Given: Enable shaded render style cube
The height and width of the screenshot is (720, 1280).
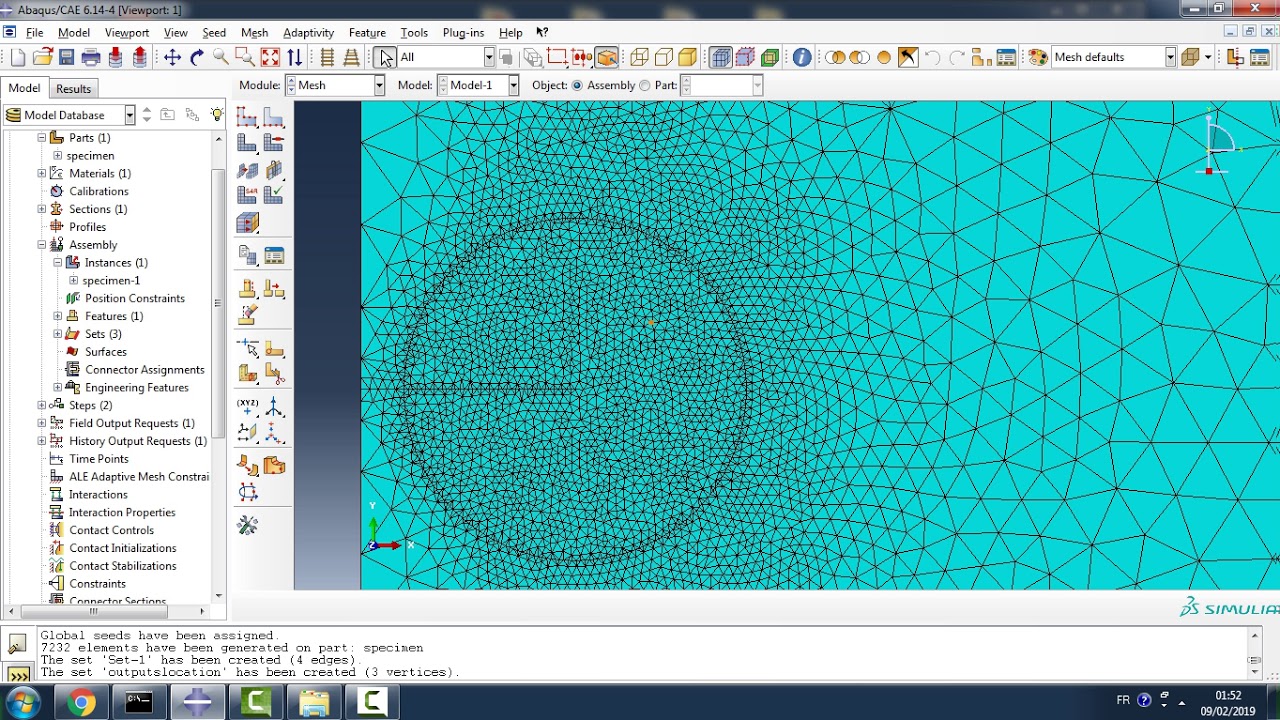Looking at the screenshot, I should pyautogui.click(x=688, y=57).
